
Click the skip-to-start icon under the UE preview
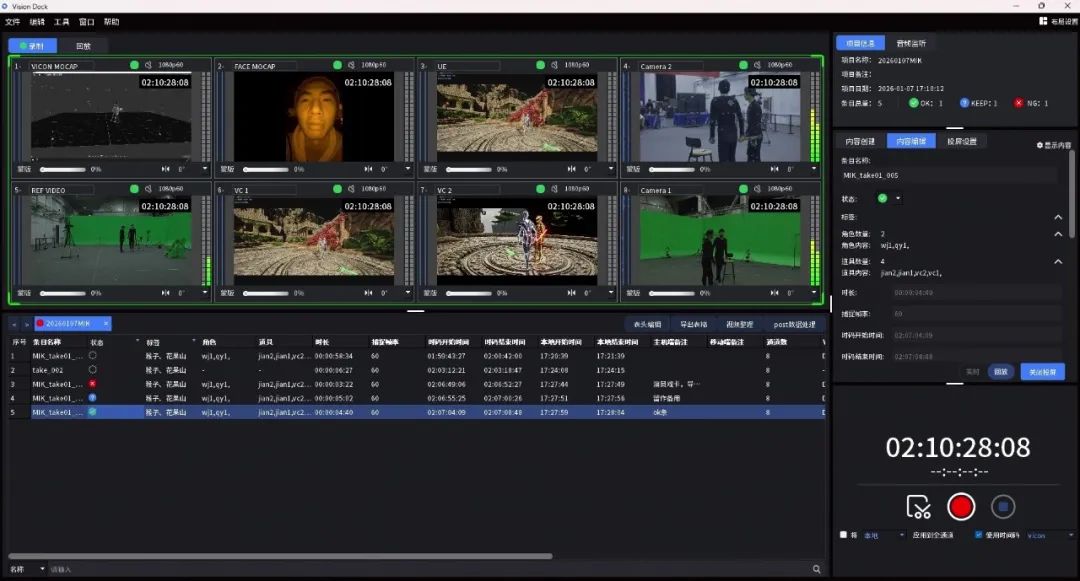coord(571,169)
